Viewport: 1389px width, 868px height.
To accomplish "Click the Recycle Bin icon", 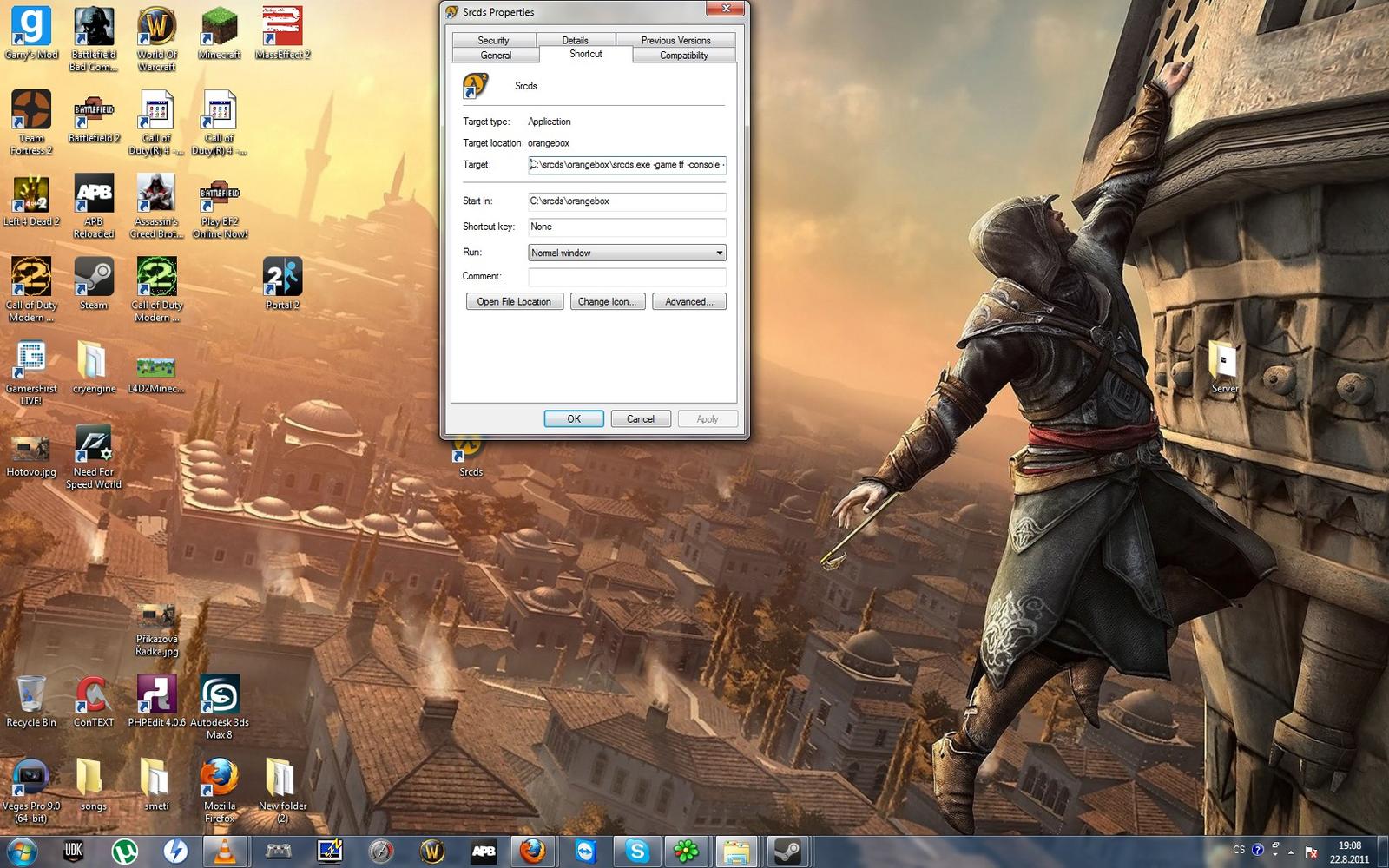I will coord(31,701).
